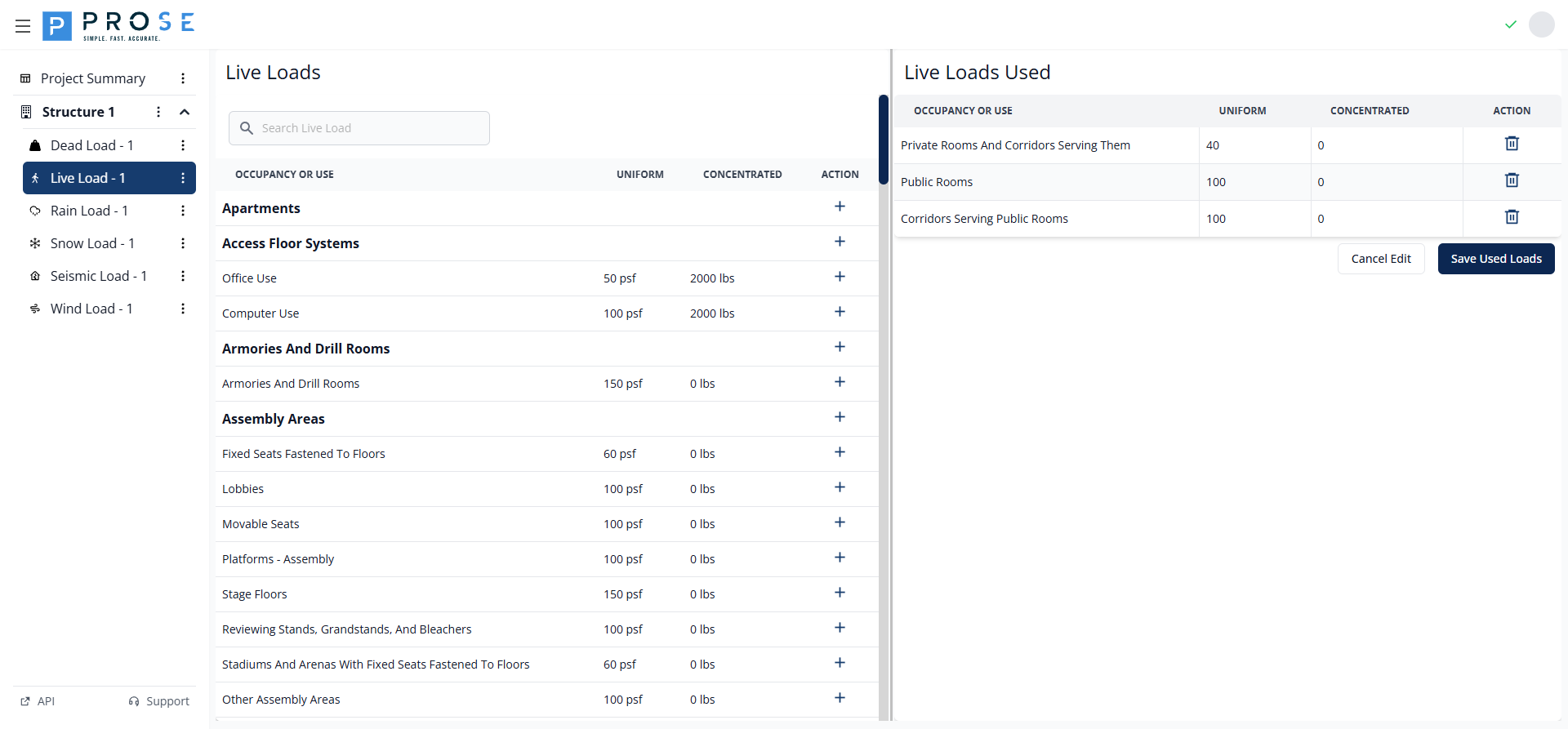The width and height of the screenshot is (1568, 729).
Task: Add Lobbies live load
Action: (840, 487)
